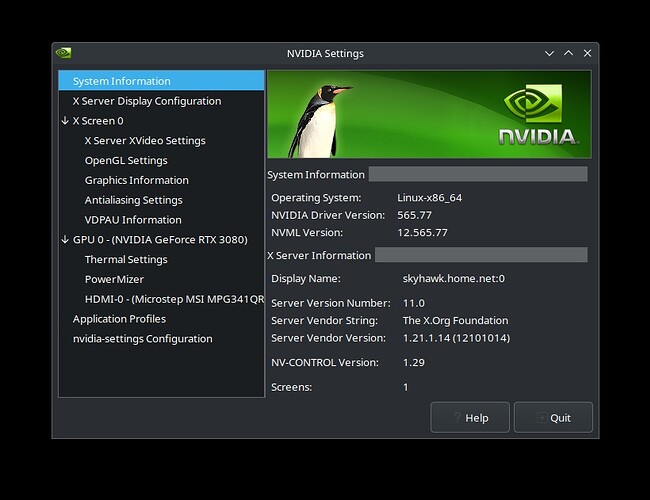The height and width of the screenshot is (500, 650).
Task: Maximize the NVIDIA Settings window
Action: pos(569,53)
